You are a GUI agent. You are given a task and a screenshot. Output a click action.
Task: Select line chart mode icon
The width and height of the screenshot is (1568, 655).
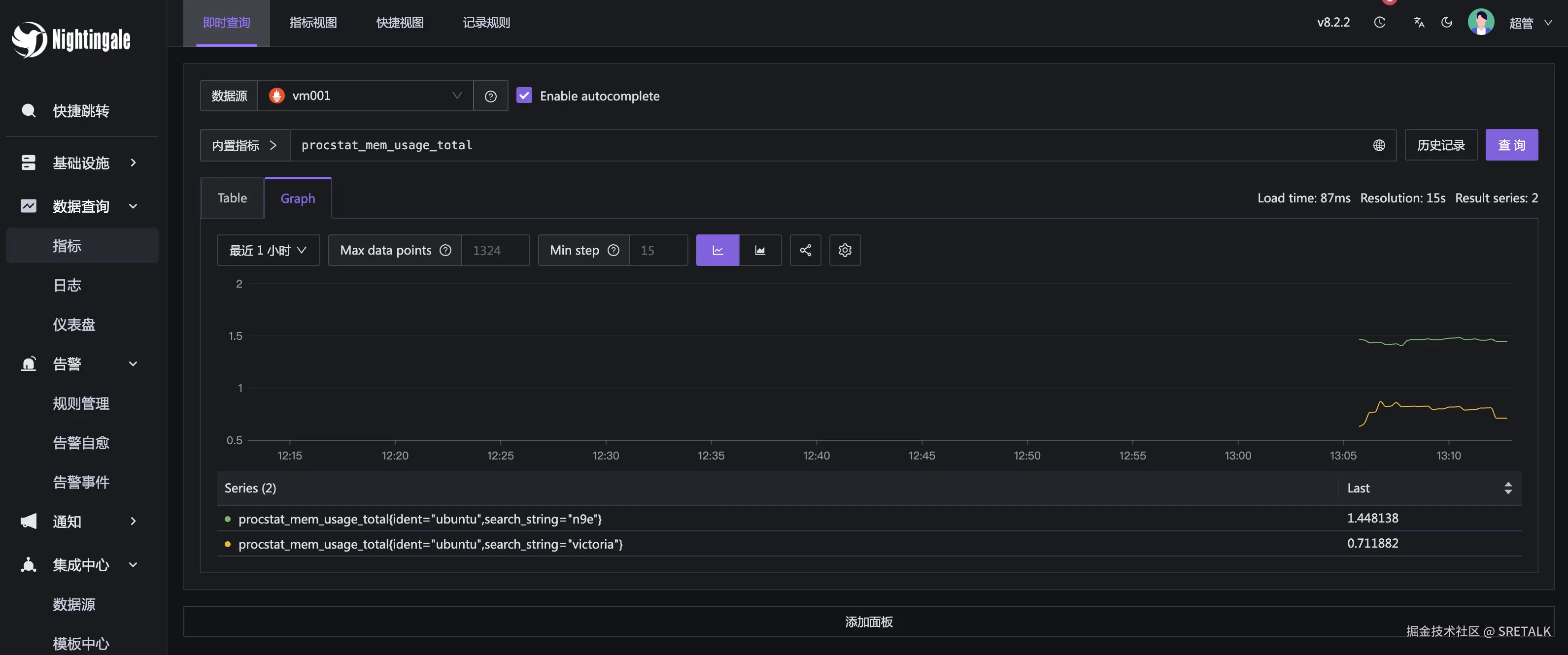(717, 250)
